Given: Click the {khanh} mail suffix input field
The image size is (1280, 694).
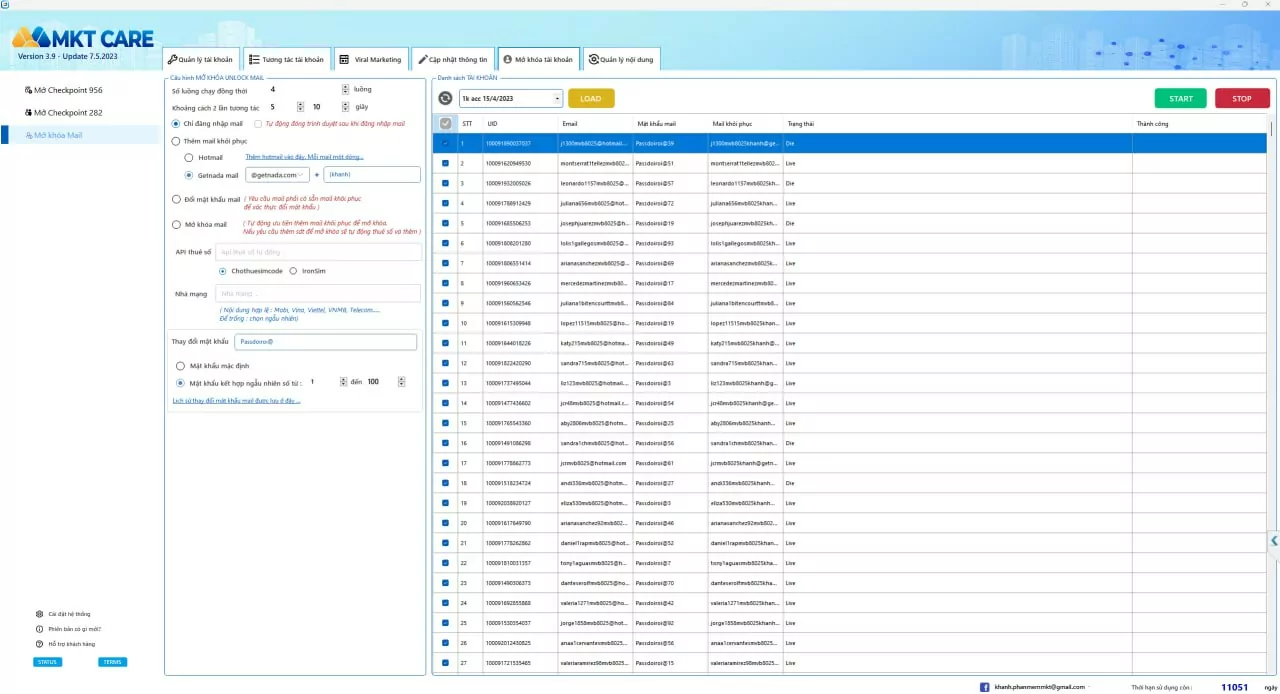Looking at the screenshot, I should (372, 175).
